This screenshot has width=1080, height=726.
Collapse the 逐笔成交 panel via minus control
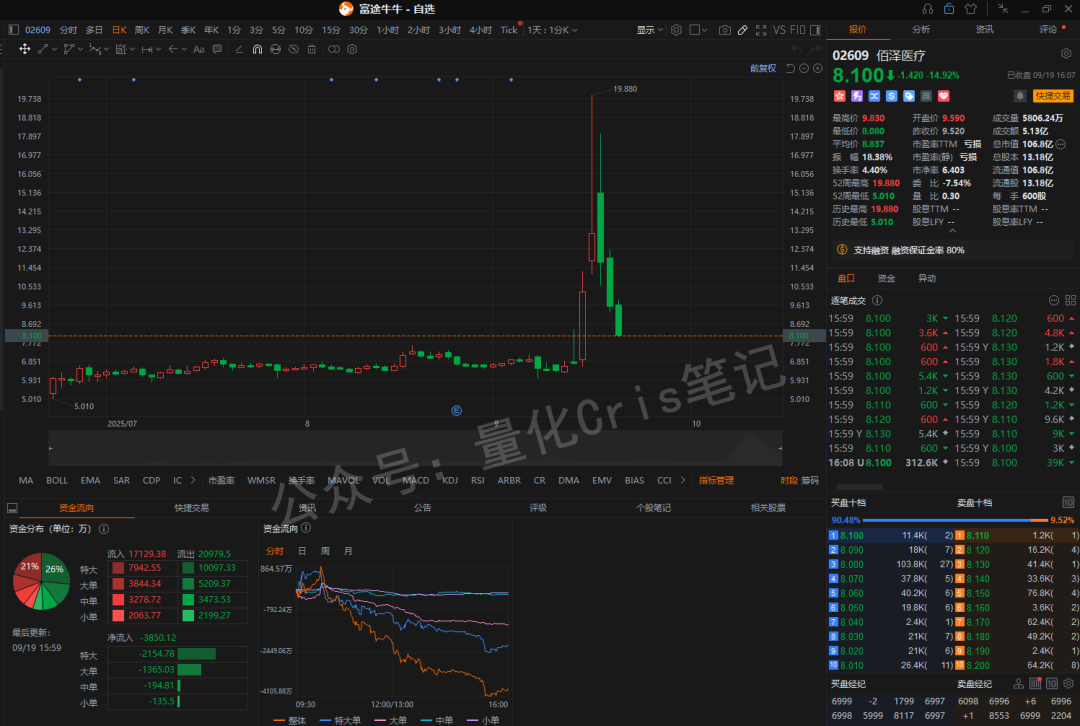(1054, 299)
